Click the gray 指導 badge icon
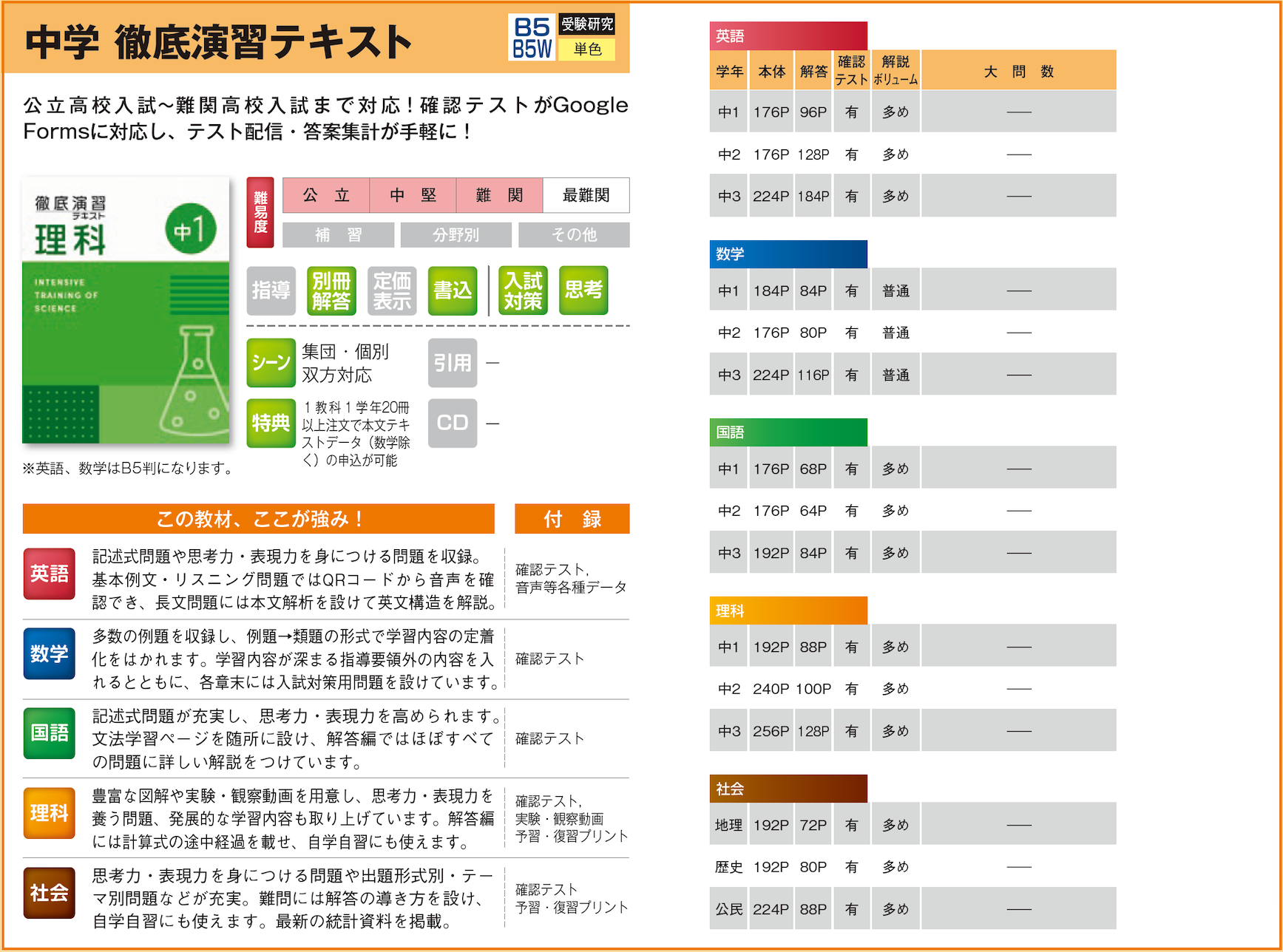Image resolution: width=1283 pixels, height=952 pixels. 271,290
